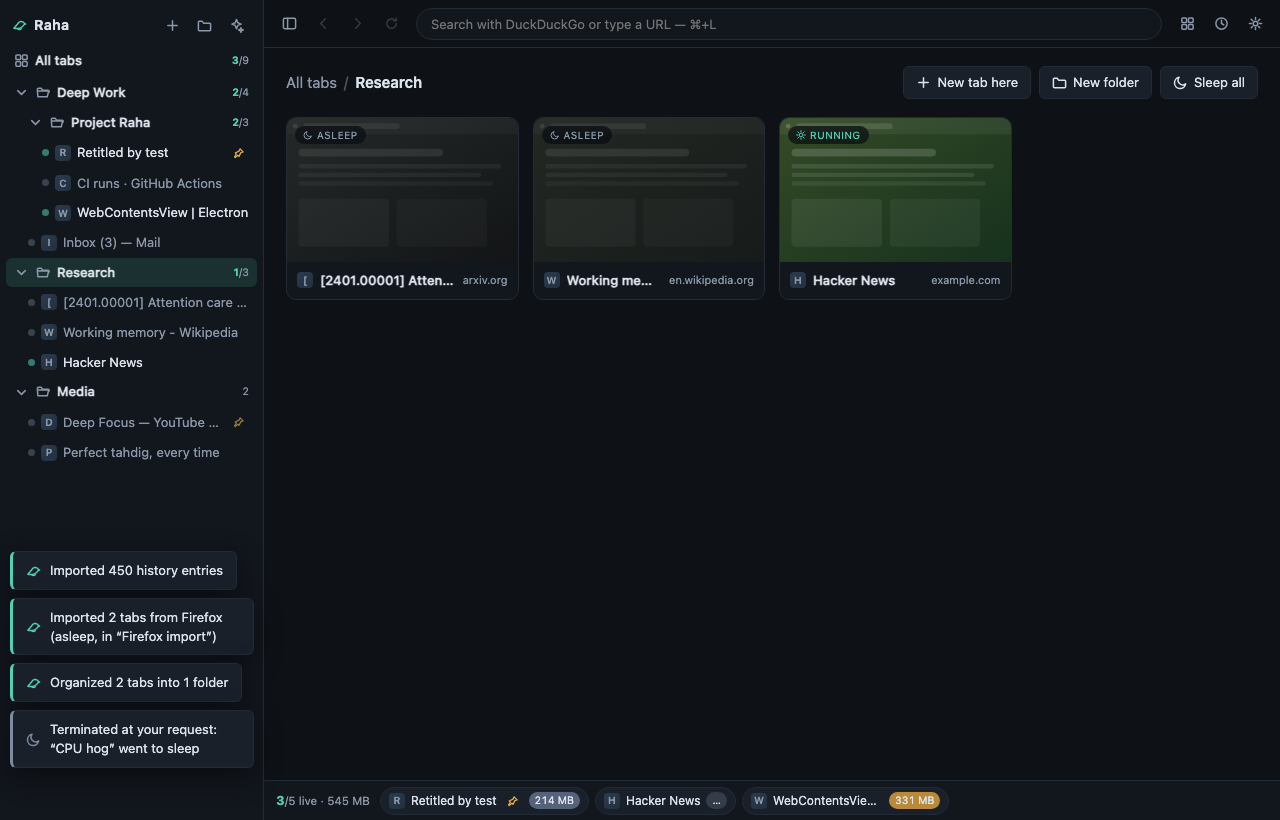Click the I favicon of Inbox row
This screenshot has height=820, width=1280.
(49, 242)
